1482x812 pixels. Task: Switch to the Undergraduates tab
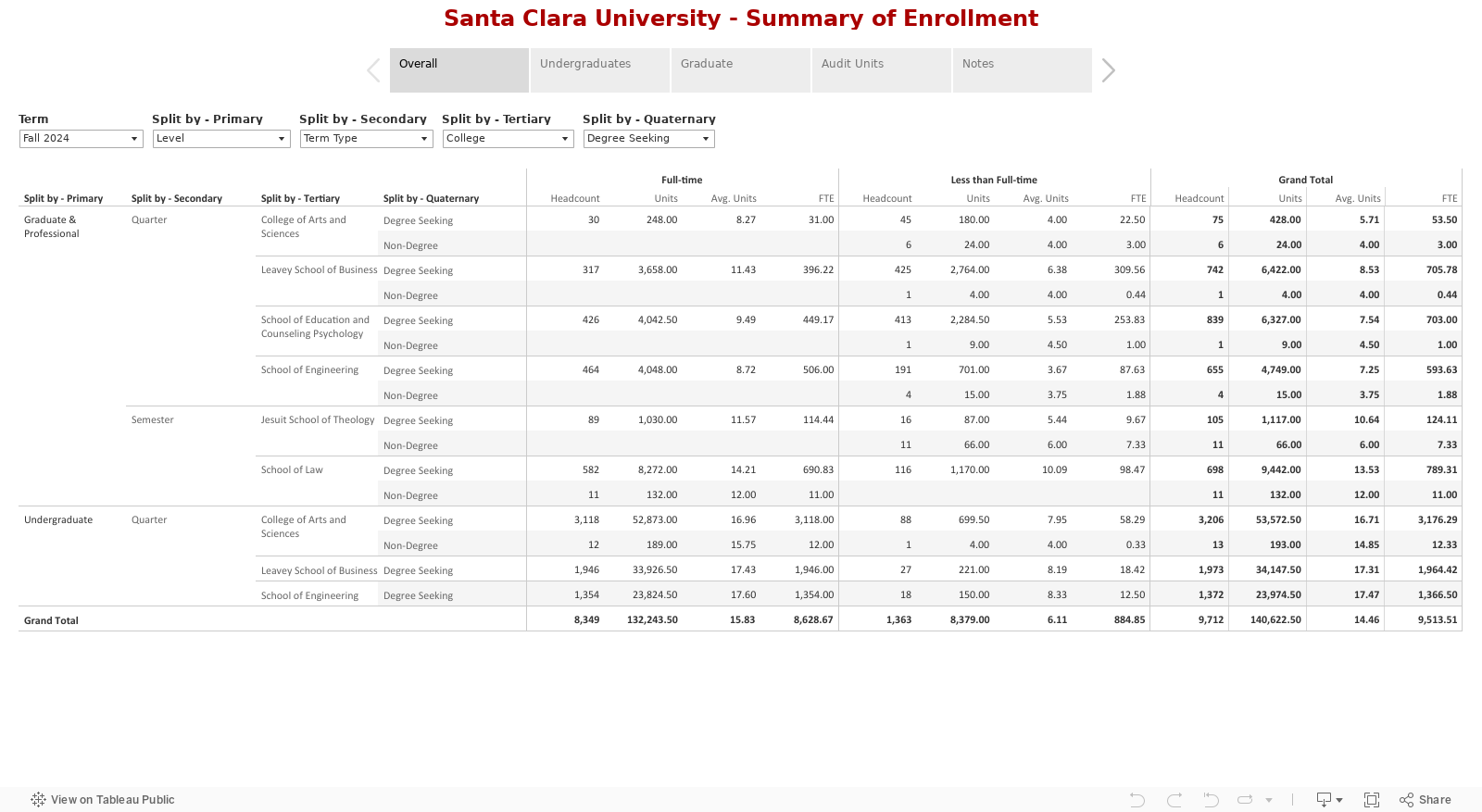600,70
